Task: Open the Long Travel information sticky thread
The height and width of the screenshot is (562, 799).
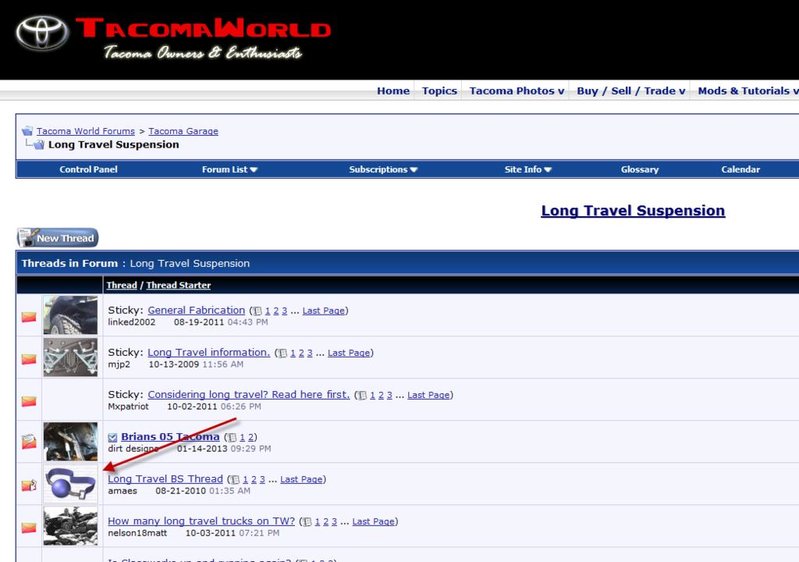Action: (x=209, y=352)
